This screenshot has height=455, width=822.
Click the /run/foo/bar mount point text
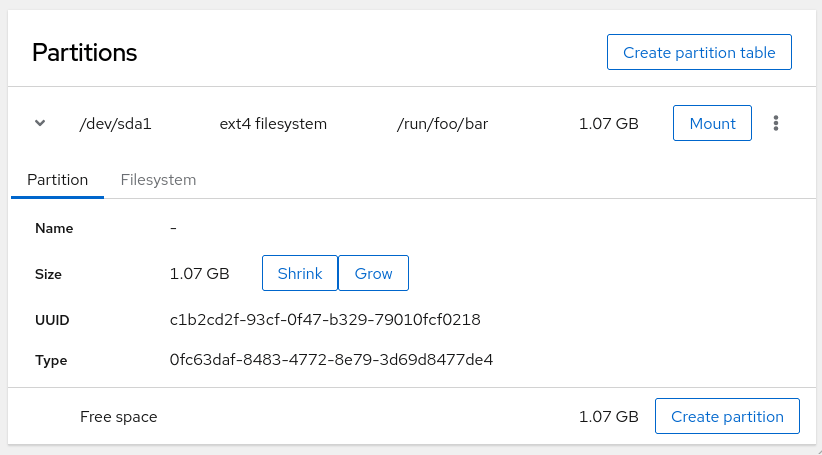[442, 124]
